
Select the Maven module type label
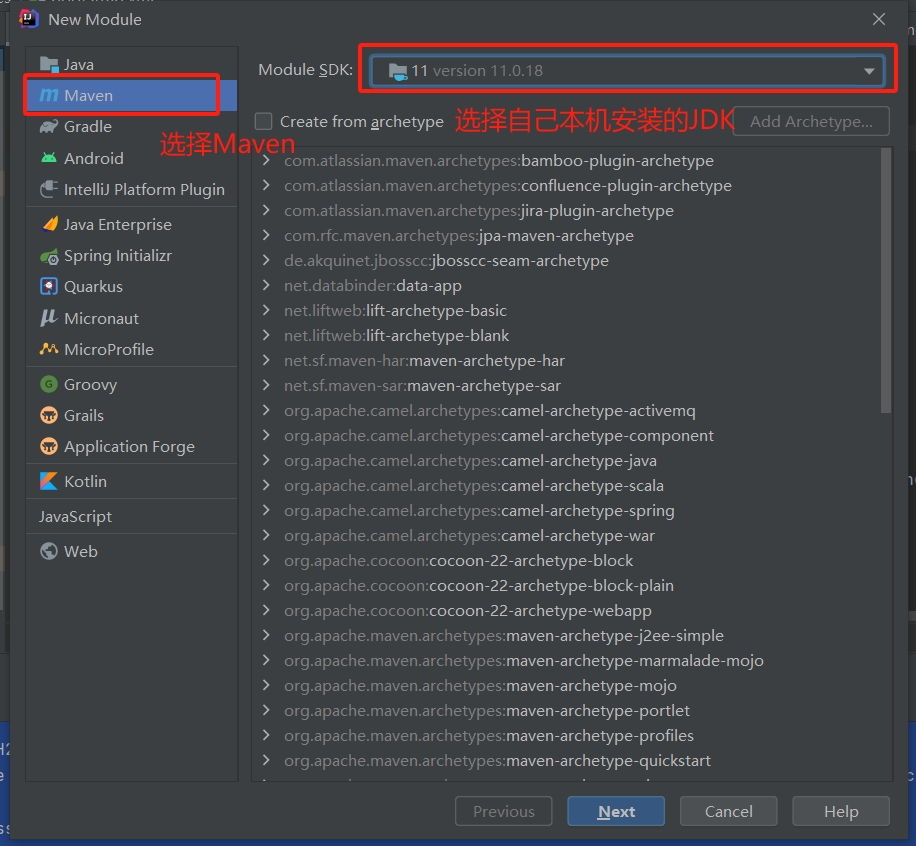(x=88, y=95)
